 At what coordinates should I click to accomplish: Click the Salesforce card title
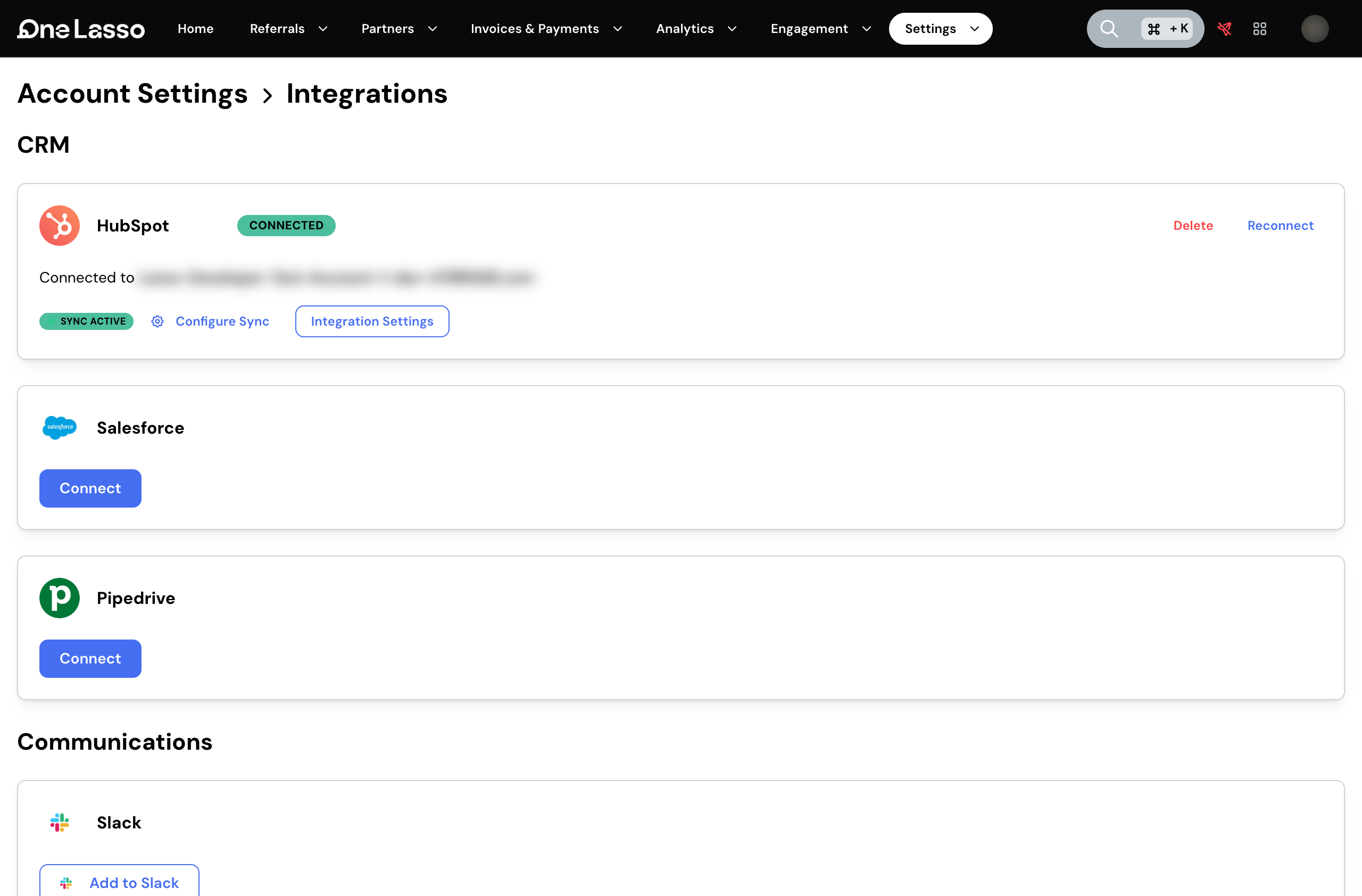(140, 427)
